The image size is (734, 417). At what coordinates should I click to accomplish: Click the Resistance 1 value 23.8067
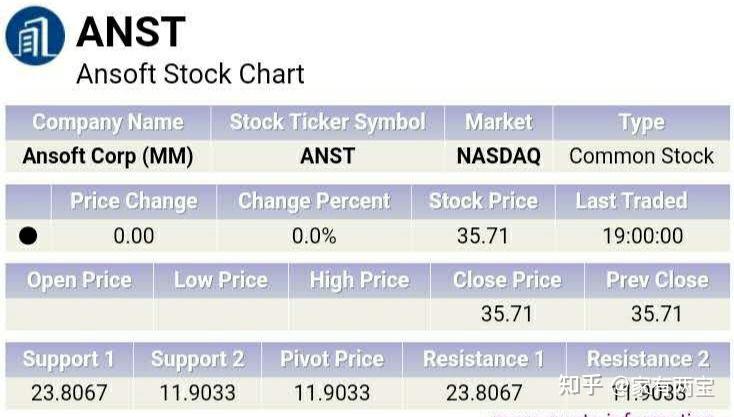pos(484,392)
